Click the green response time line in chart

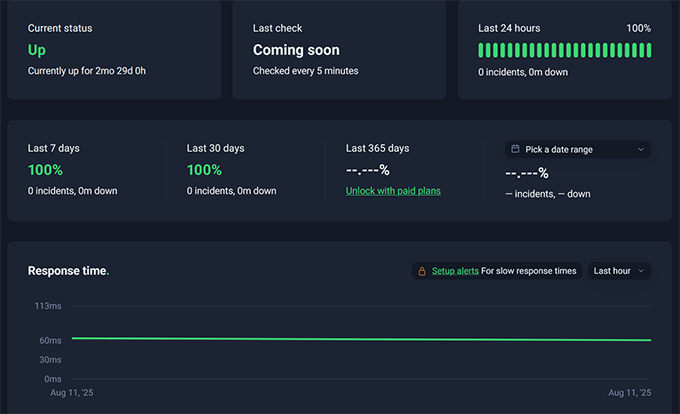pyautogui.click(x=360, y=339)
